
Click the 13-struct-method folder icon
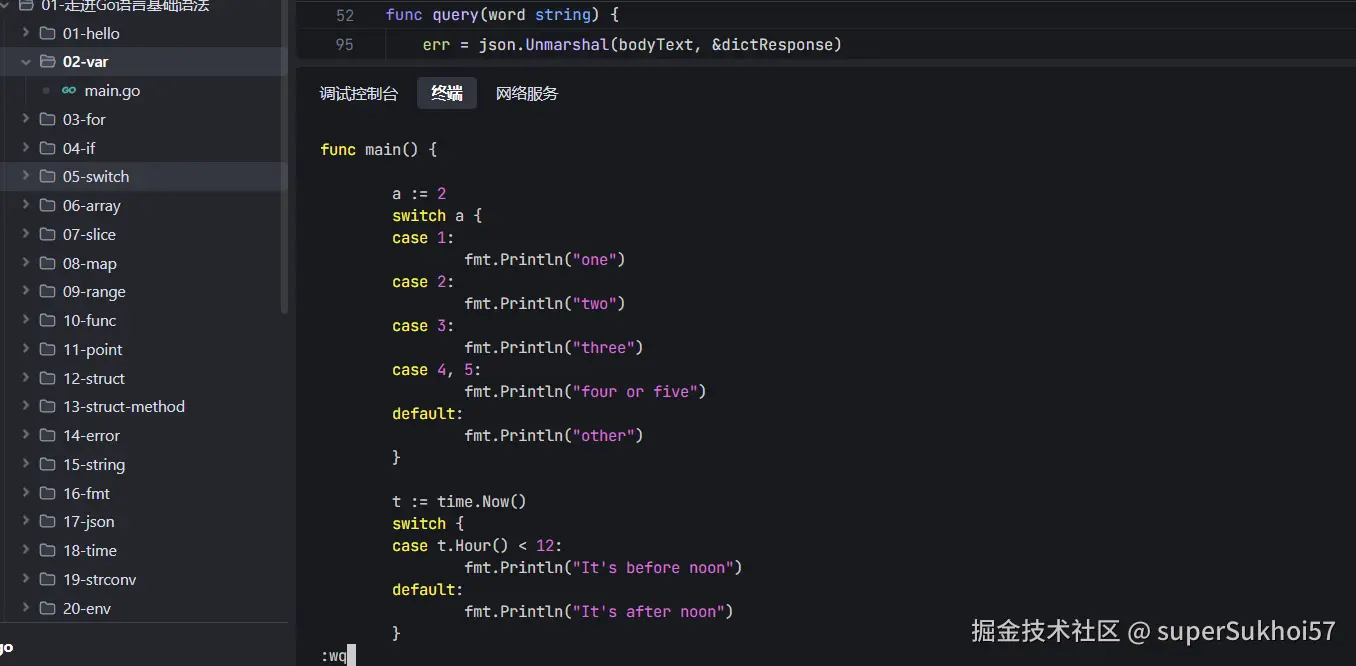[x=47, y=406]
